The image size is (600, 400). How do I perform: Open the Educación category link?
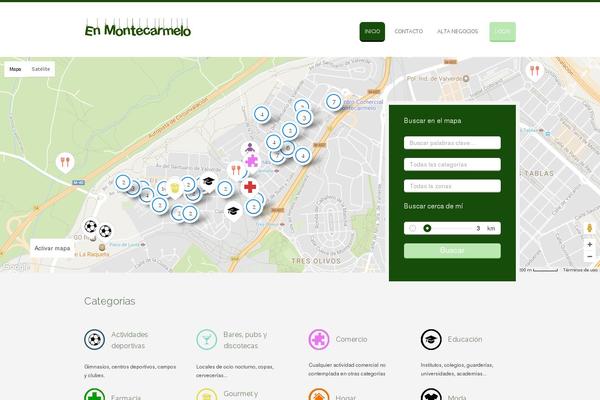(x=465, y=340)
